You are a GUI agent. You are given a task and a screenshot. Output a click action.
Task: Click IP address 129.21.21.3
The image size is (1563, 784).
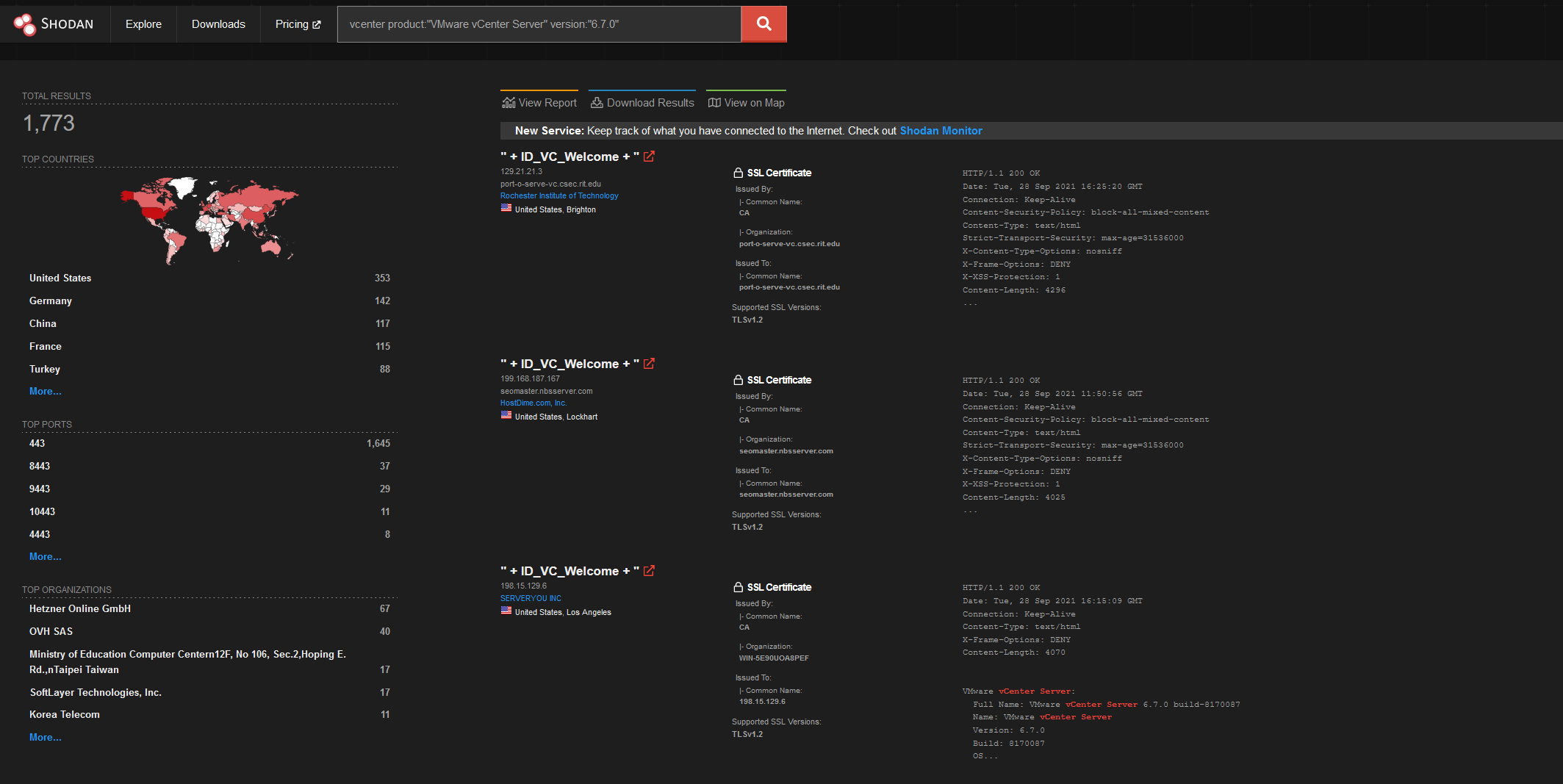point(521,171)
